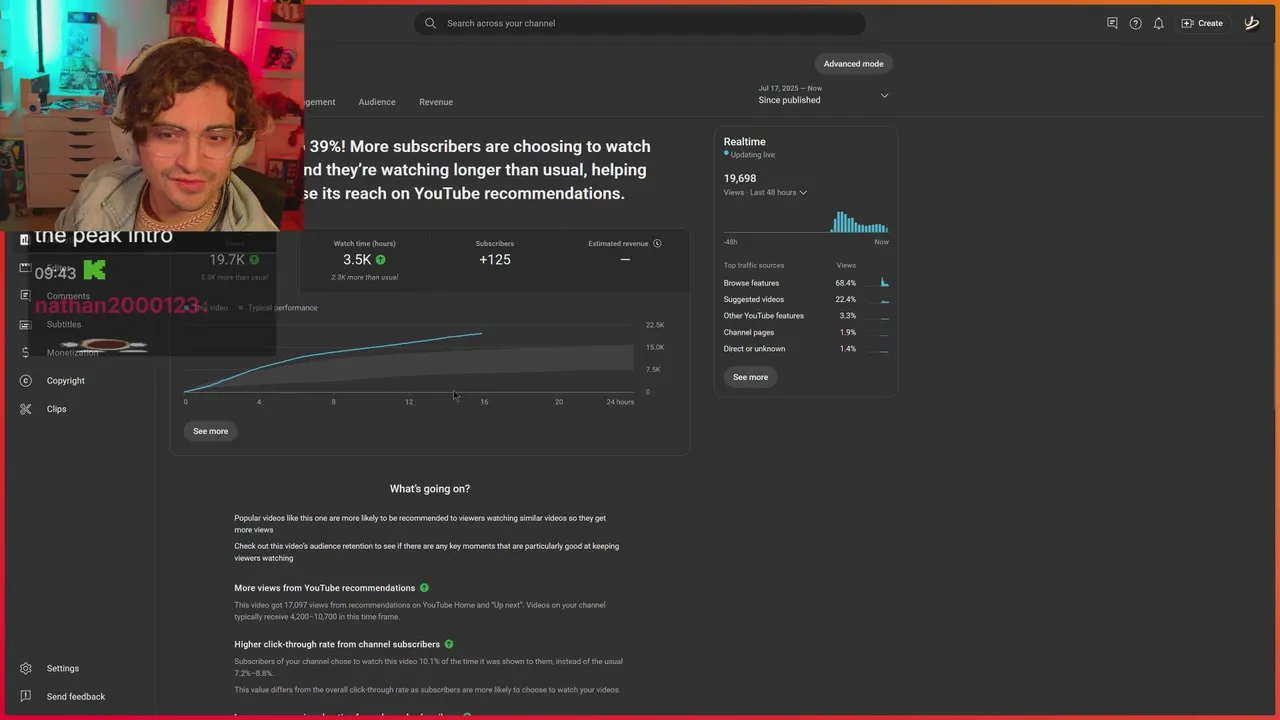Click the green check beside Higher click-through rate
Screen dimensions: 1280x720
point(448,644)
